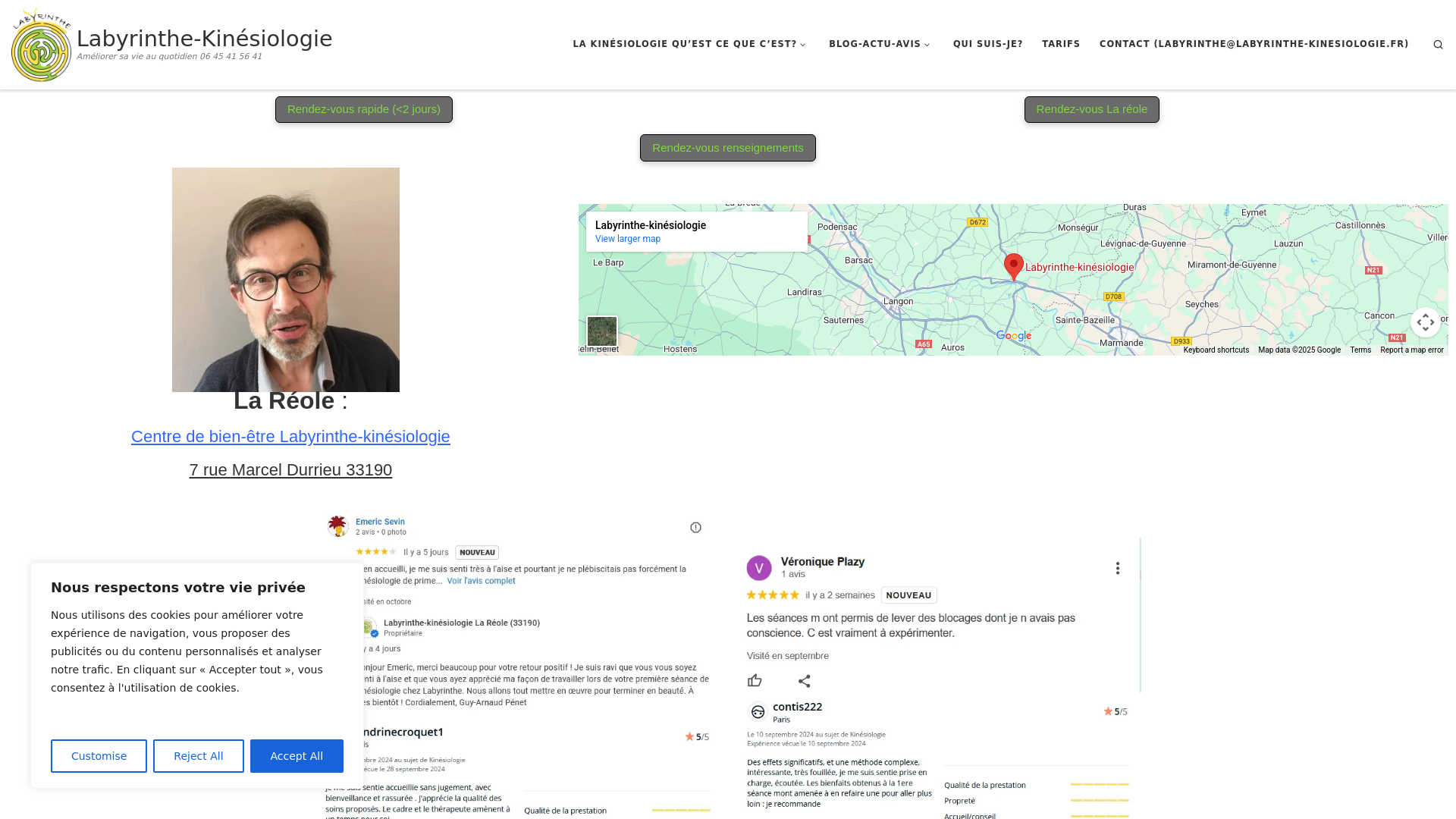Expand the Blog-Actu-Avis dropdown menu
Screen dimensions: 1456x819
tap(880, 44)
